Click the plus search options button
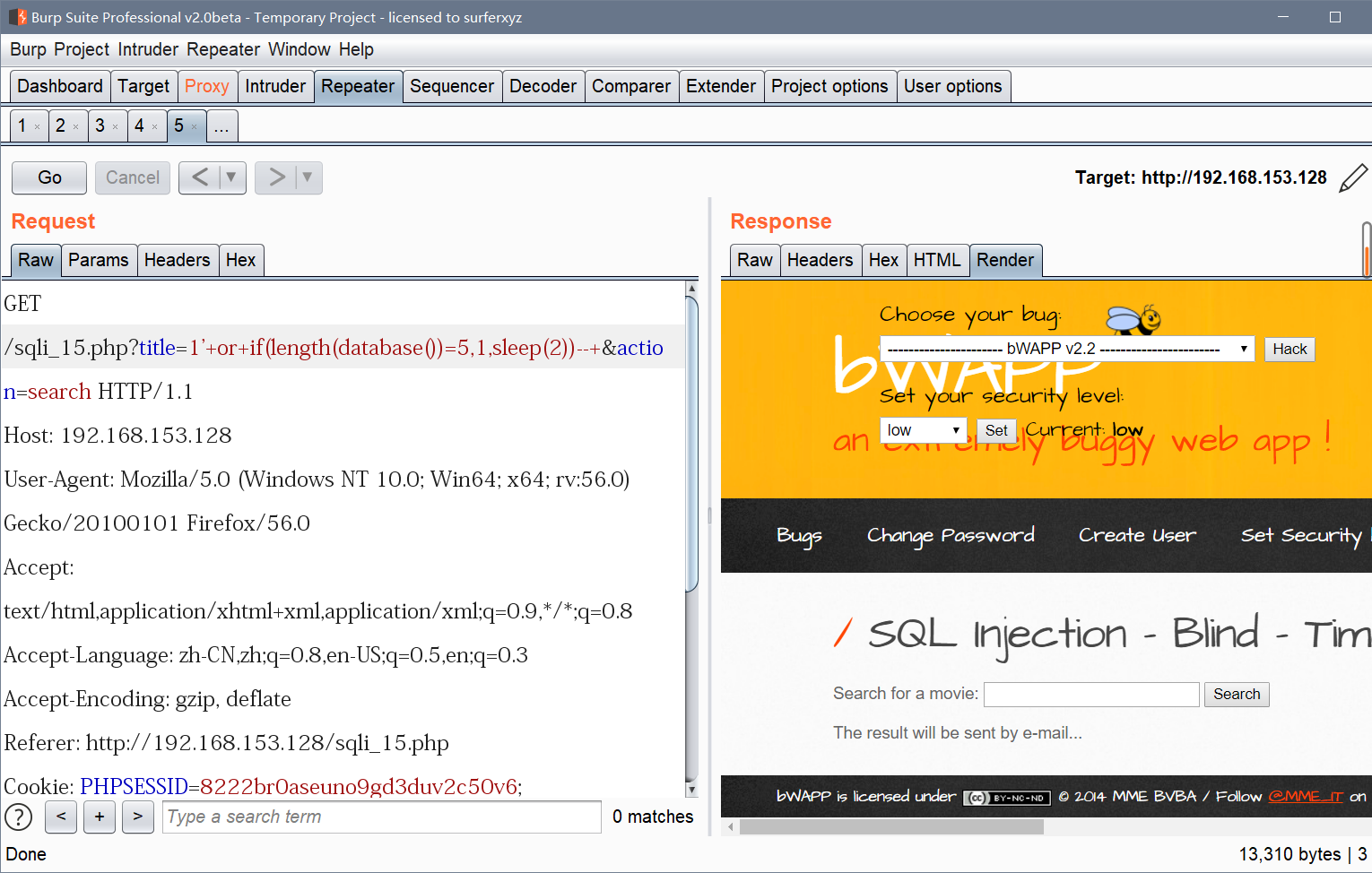This screenshot has height=873, width=1372. (99, 817)
